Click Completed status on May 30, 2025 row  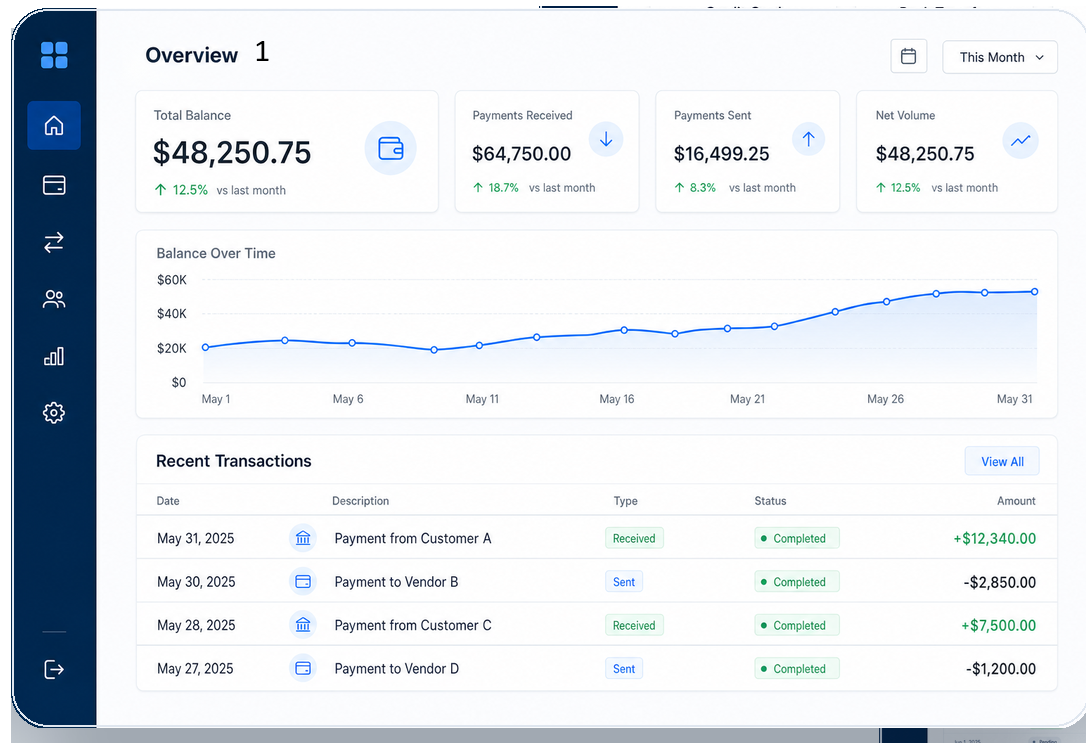[797, 582]
